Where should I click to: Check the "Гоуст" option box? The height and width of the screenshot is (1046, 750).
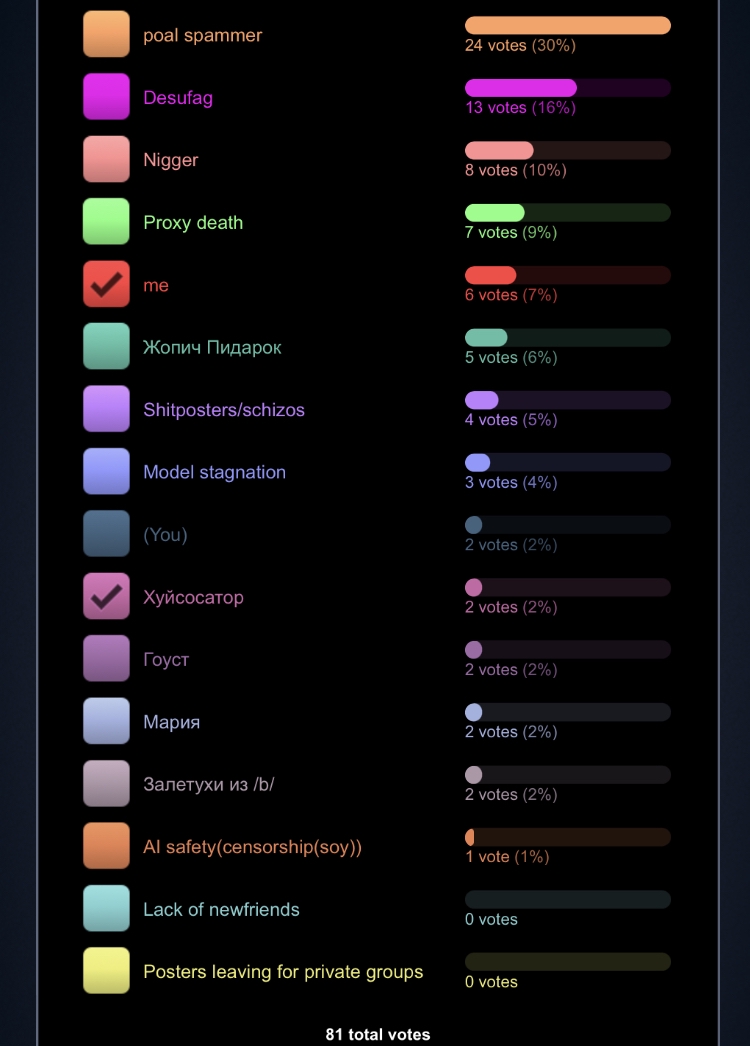[106, 658]
